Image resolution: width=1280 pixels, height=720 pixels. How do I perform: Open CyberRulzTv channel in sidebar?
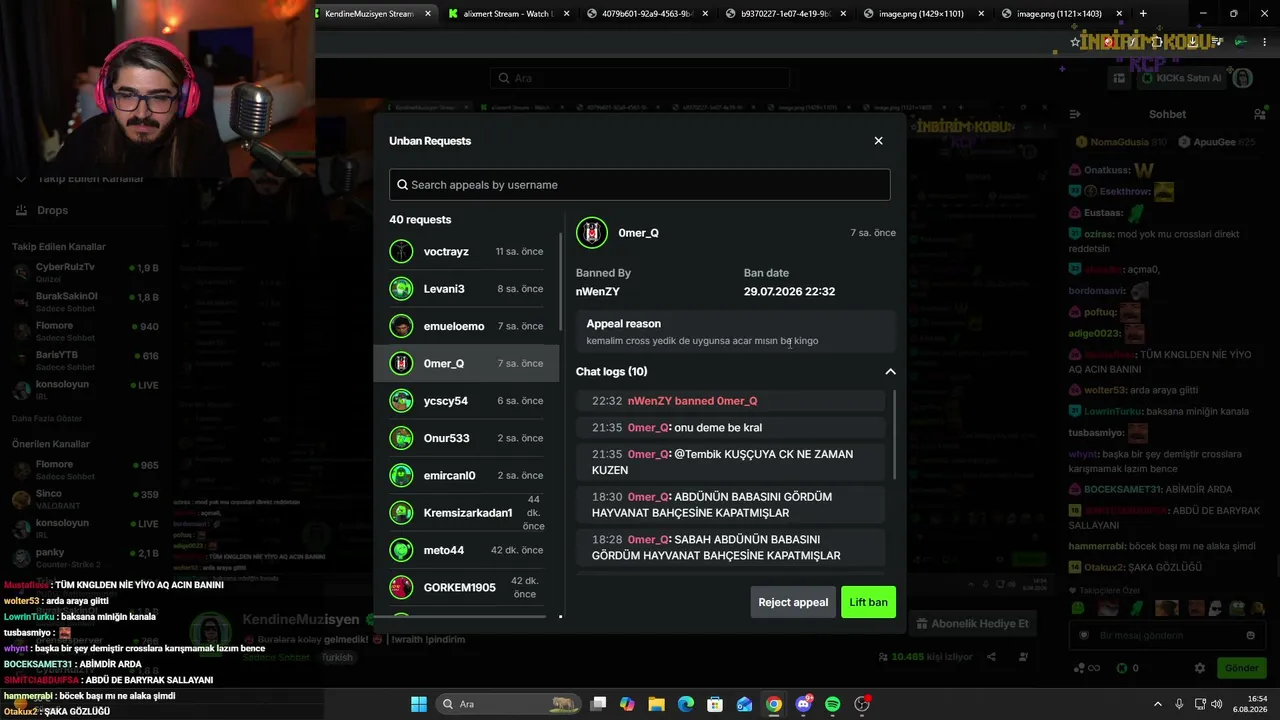pos(86,272)
